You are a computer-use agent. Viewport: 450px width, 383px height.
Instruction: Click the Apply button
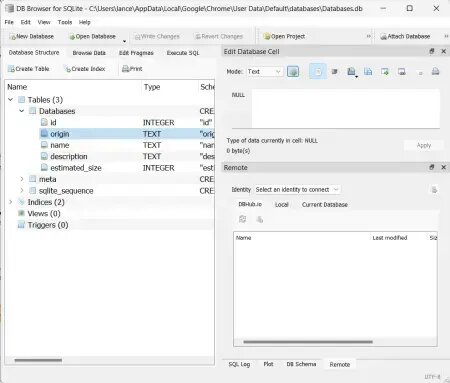(x=424, y=145)
